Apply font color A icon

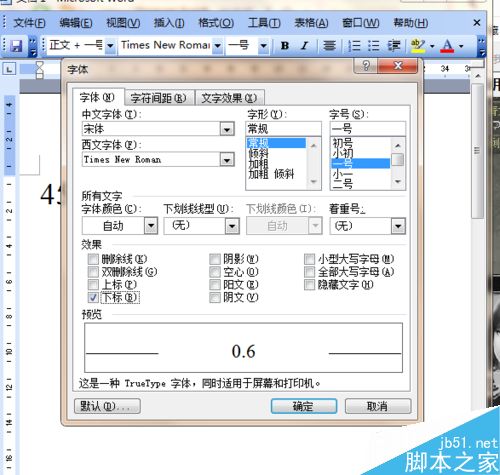pos(447,46)
